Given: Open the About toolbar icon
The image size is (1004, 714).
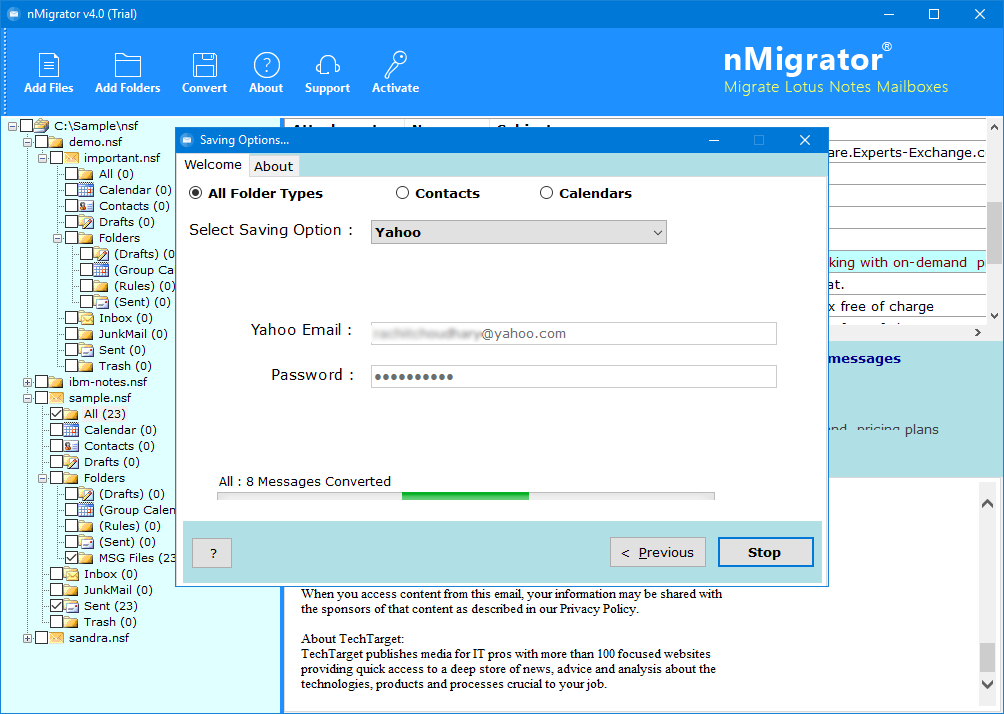Looking at the screenshot, I should [266, 65].
